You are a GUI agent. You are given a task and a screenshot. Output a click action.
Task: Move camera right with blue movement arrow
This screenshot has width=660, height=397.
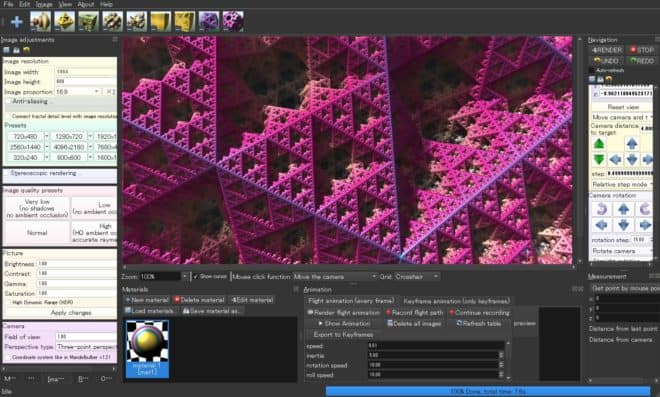tap(647, 160)
